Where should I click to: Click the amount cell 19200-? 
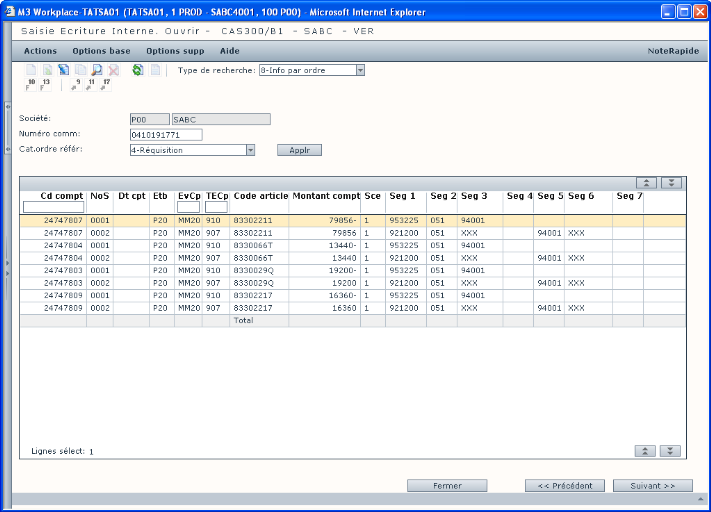pos(342,270)
